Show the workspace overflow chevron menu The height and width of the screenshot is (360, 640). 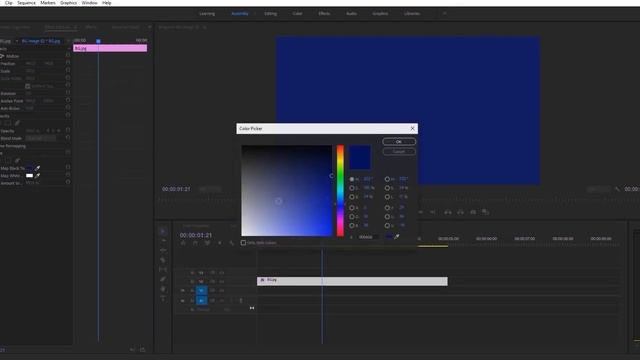click(444, 13)
